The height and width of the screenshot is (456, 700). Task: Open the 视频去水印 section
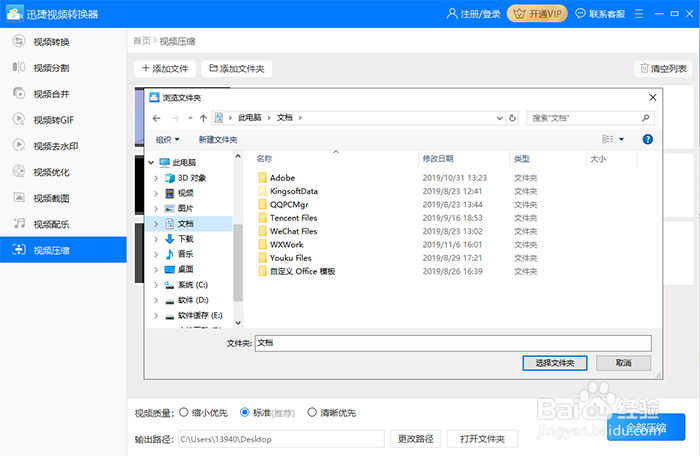pos(56,146)
